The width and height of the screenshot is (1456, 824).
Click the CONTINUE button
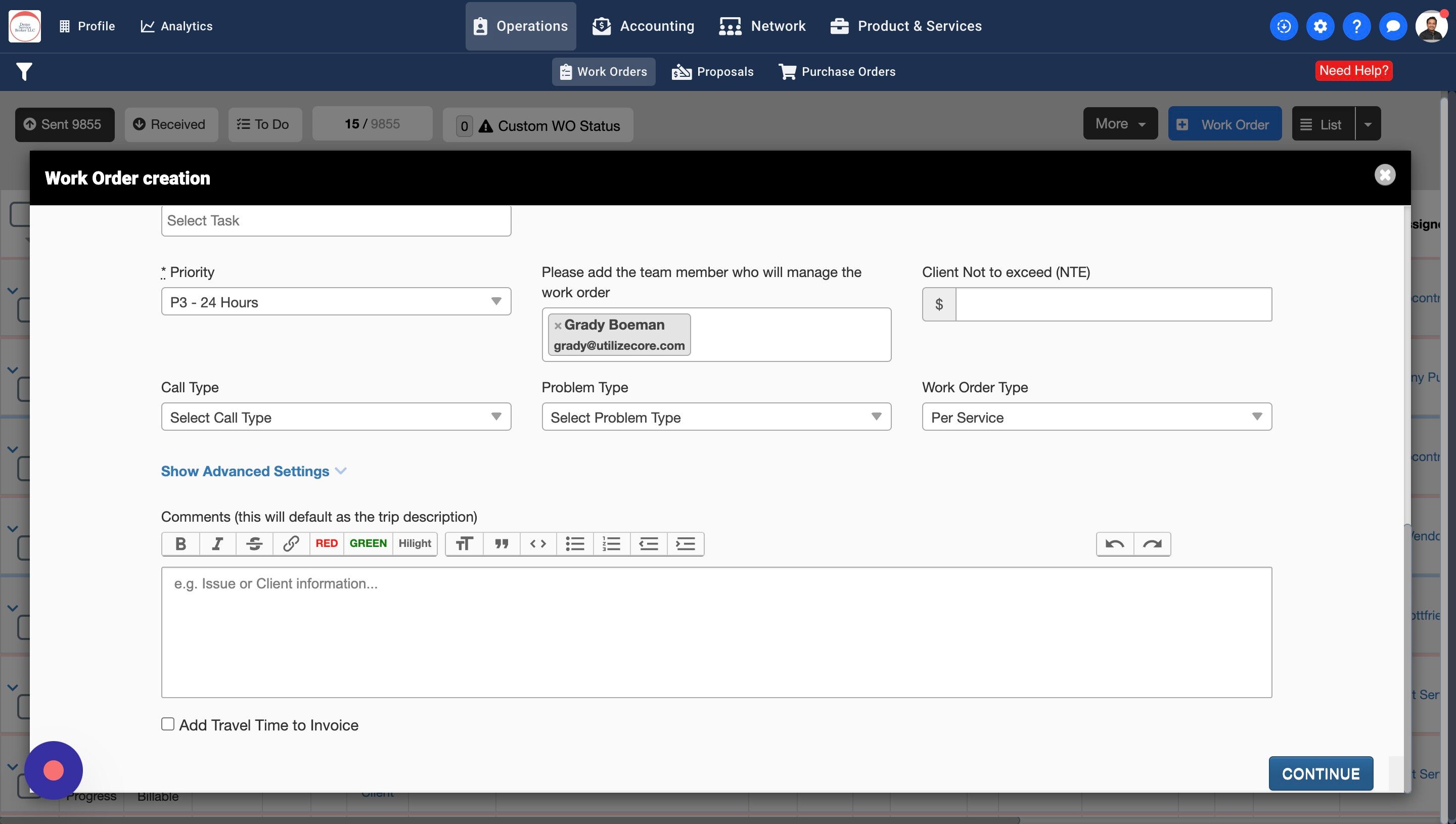point(1320,773)
